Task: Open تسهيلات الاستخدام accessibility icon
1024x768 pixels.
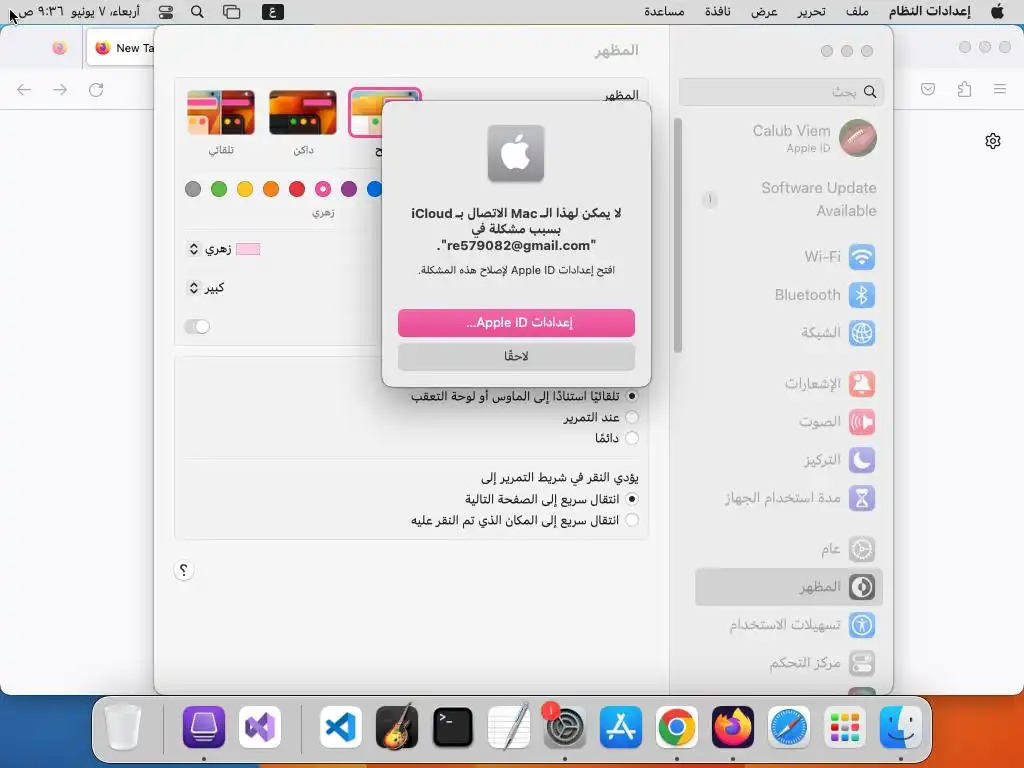Action: pyautogui.click(x=861, y=625)
